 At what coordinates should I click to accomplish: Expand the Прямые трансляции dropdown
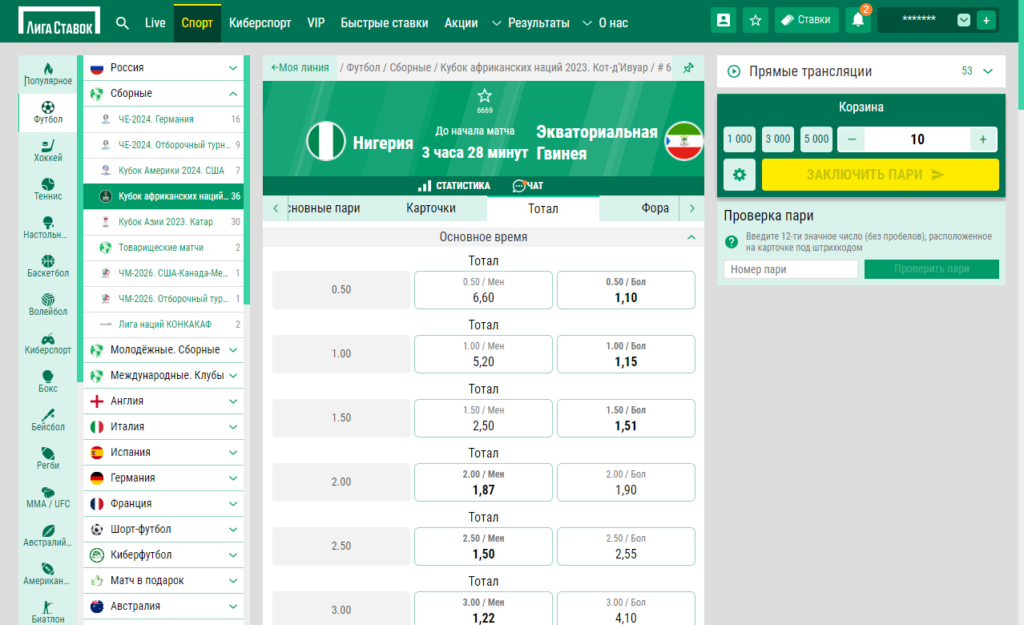(x=988, y=71)
